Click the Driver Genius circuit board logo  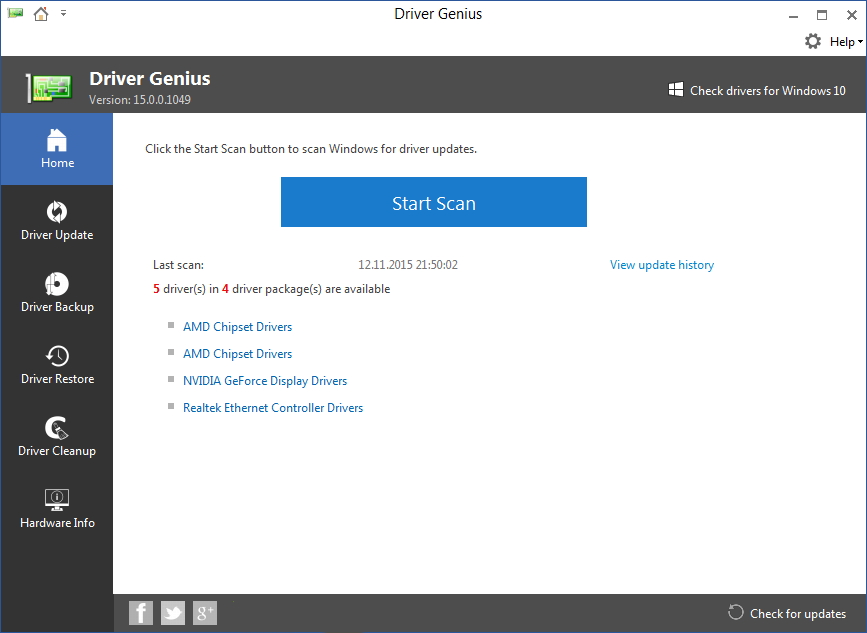[x=50, y=88]
